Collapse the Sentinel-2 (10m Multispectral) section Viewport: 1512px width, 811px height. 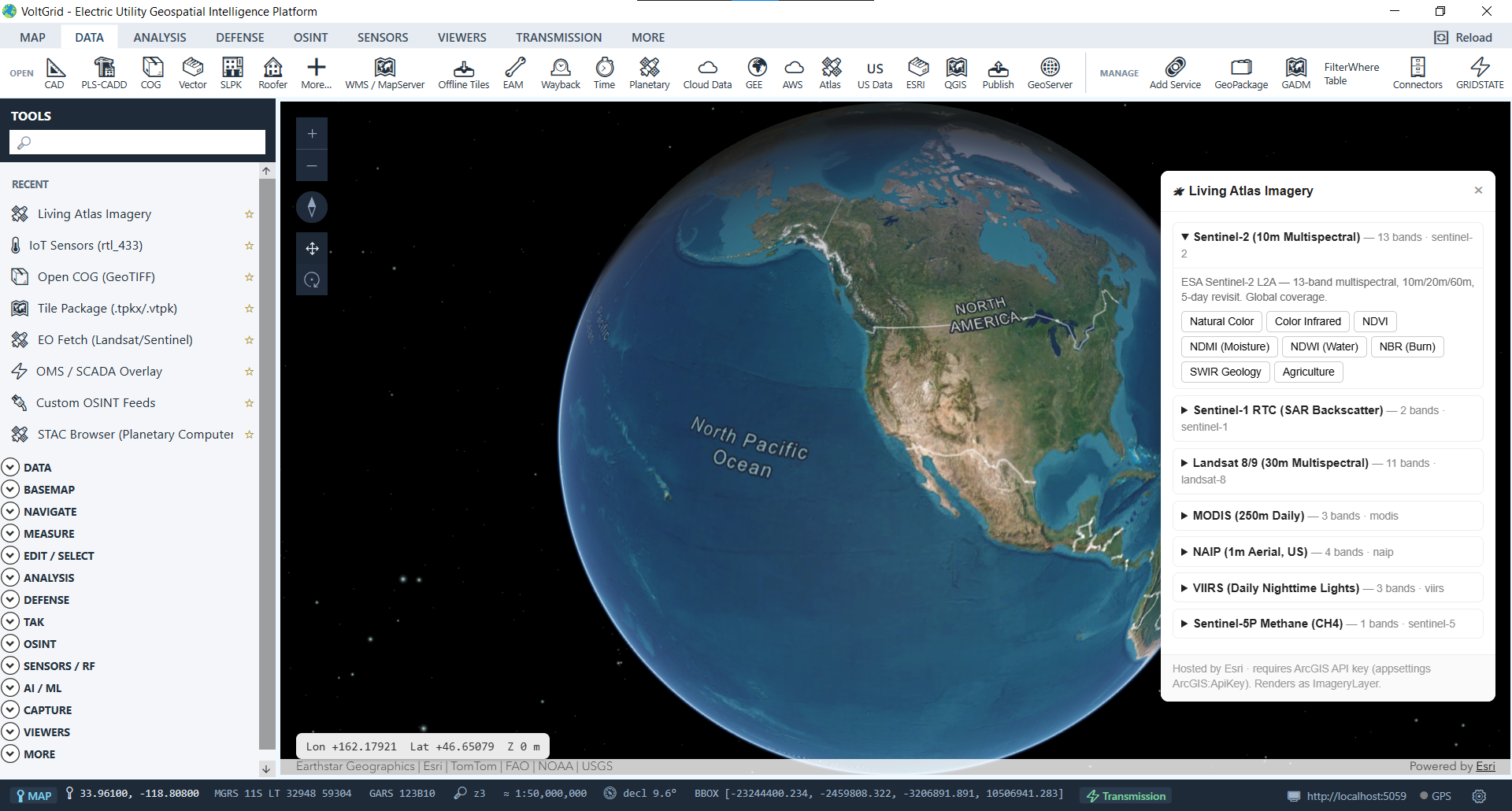pyautogui.click(x=1327, y=245)
